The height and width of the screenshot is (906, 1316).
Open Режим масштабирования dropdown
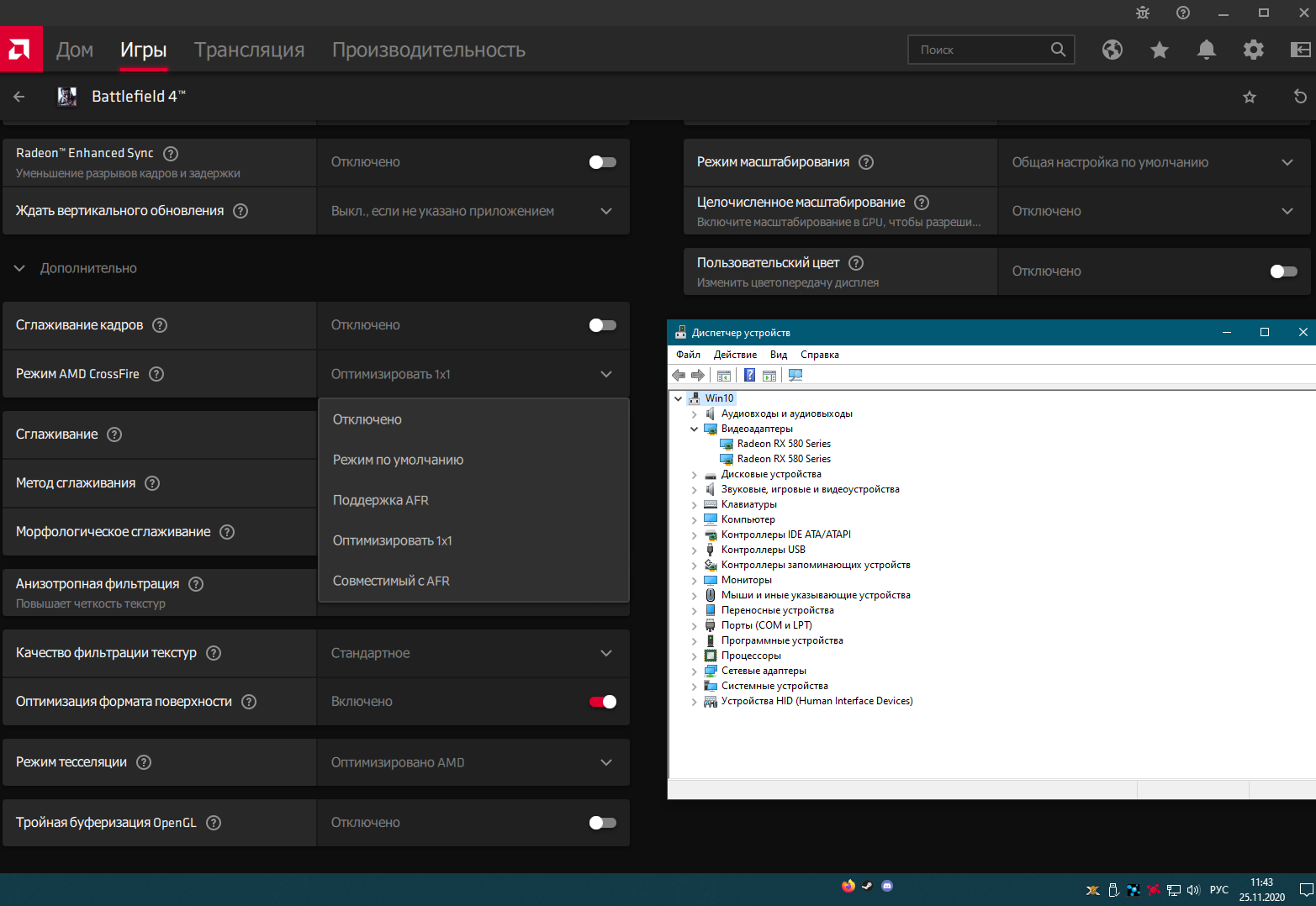tap(1155, 162)
